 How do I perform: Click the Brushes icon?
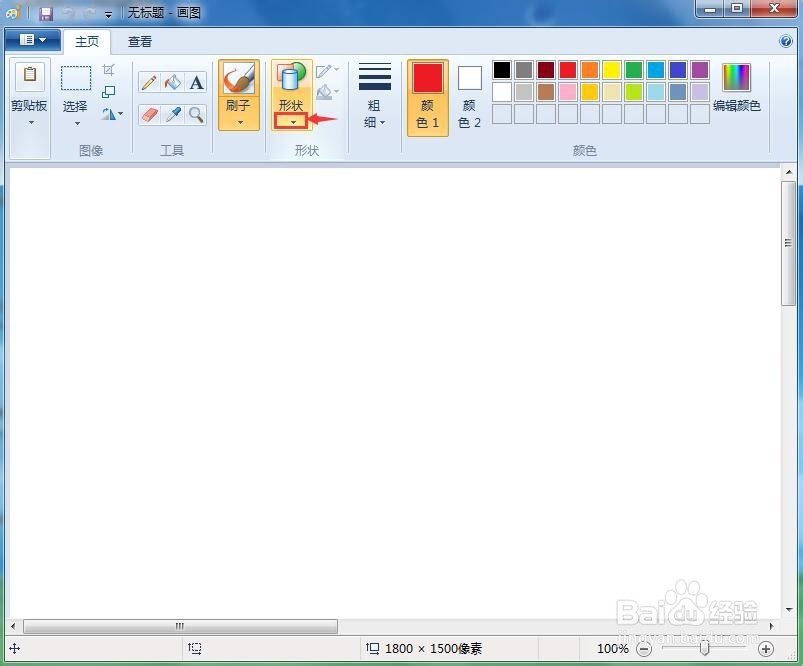[x=239, y=78]
